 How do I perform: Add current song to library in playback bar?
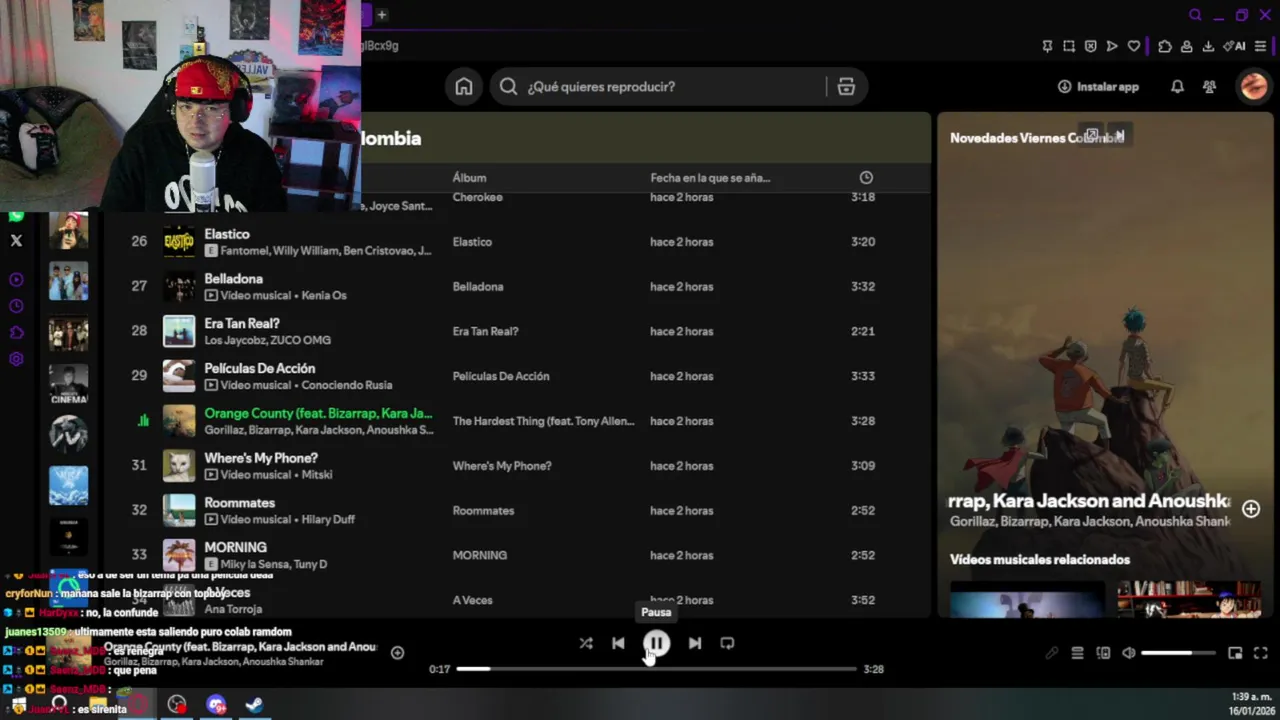[x=397, y=653]
